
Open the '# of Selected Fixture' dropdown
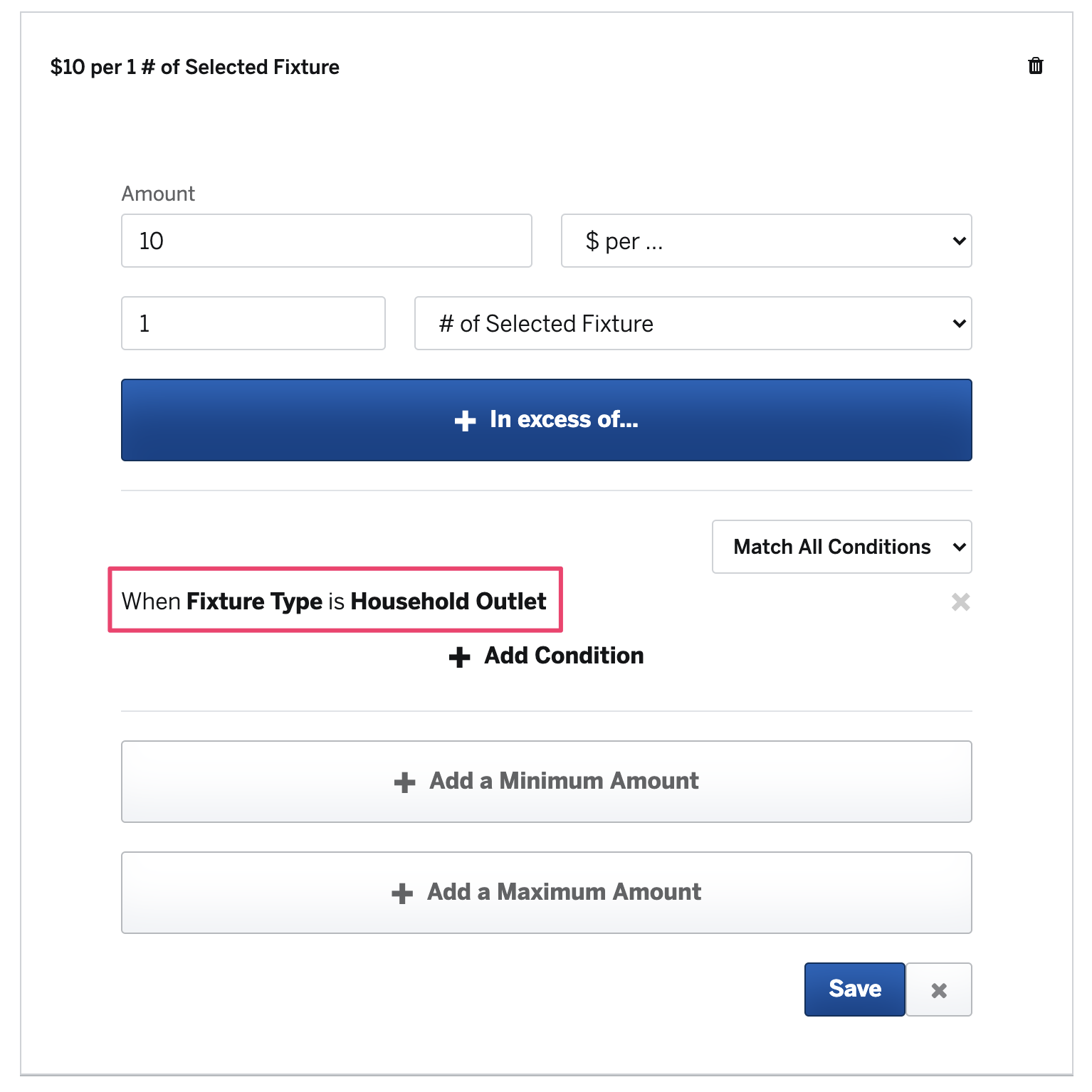tap(693, 323)
